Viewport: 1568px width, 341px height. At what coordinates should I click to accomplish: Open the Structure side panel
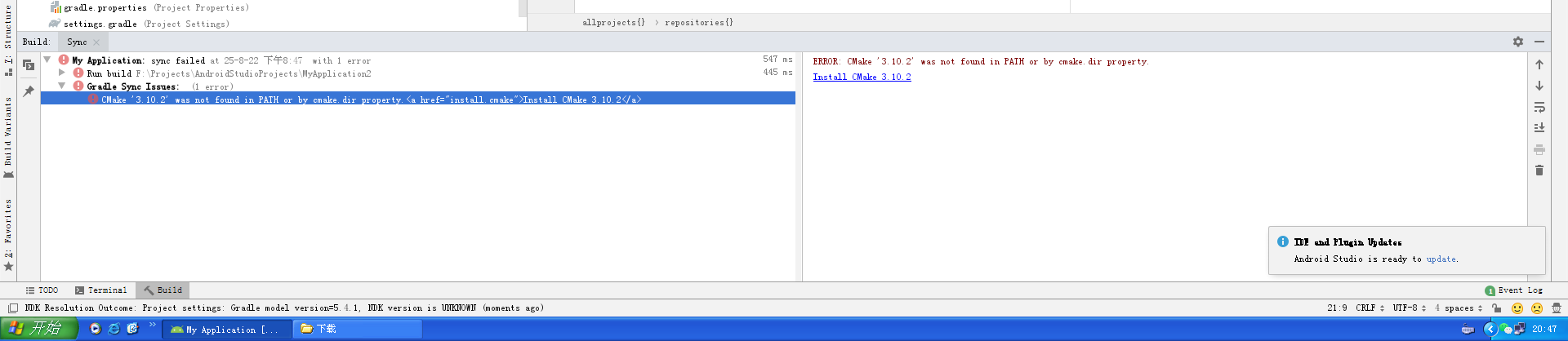[8, 41]
